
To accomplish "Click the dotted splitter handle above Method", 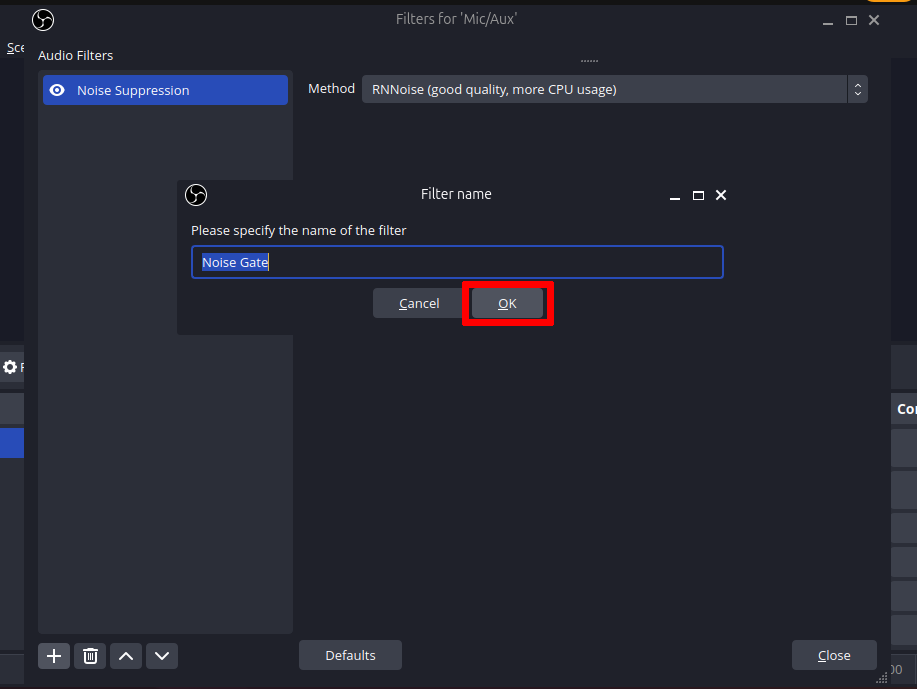I will (x=589, y=62).
